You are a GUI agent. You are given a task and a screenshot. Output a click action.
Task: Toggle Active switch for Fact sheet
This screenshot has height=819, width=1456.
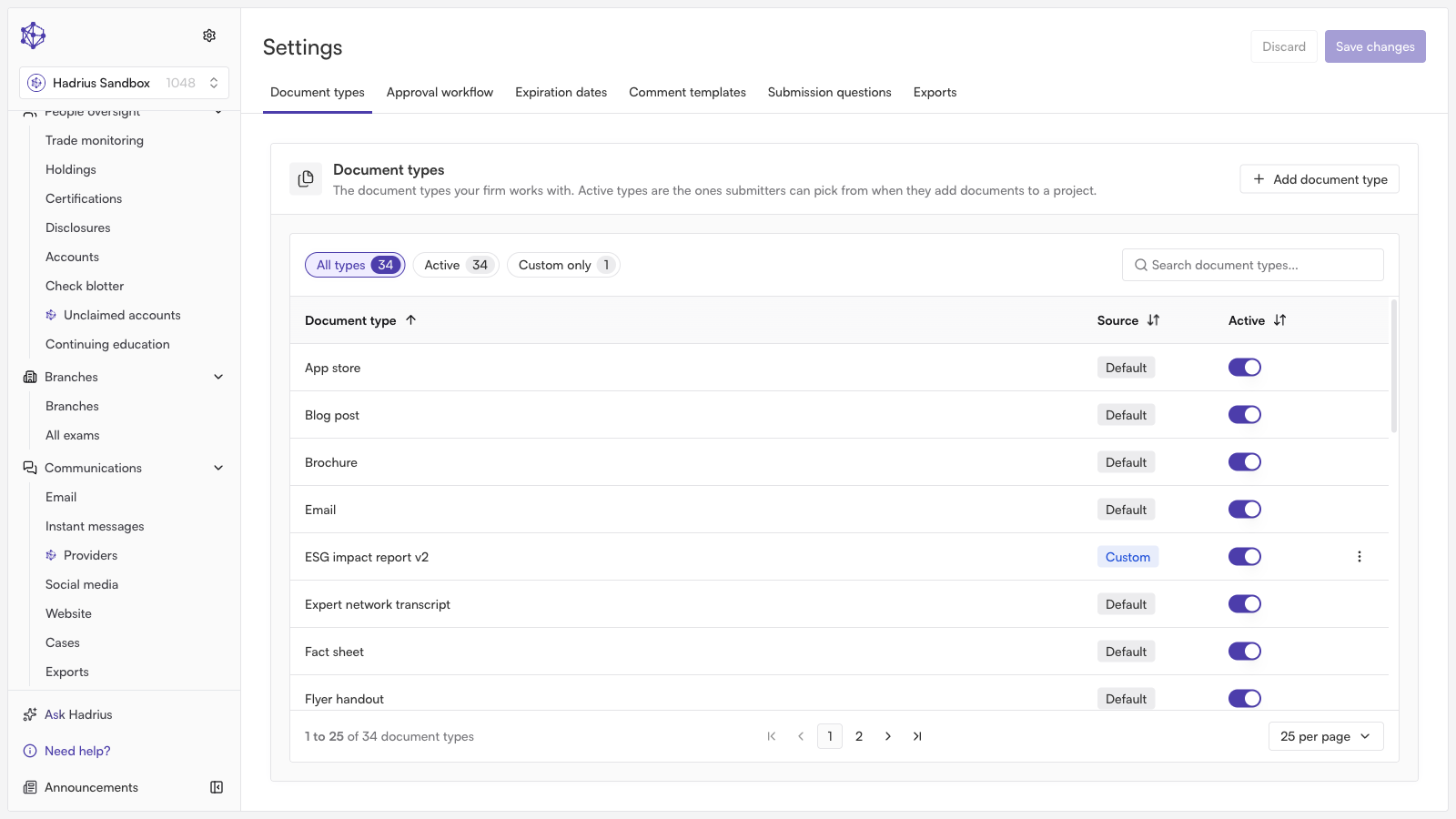pos(1245,652)
